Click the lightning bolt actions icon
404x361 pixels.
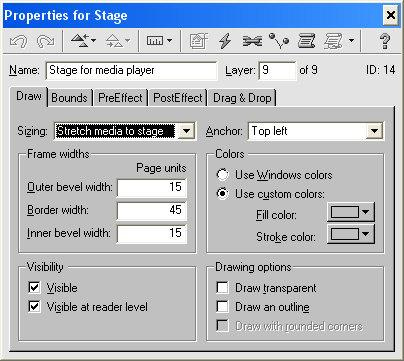(225, 41)
